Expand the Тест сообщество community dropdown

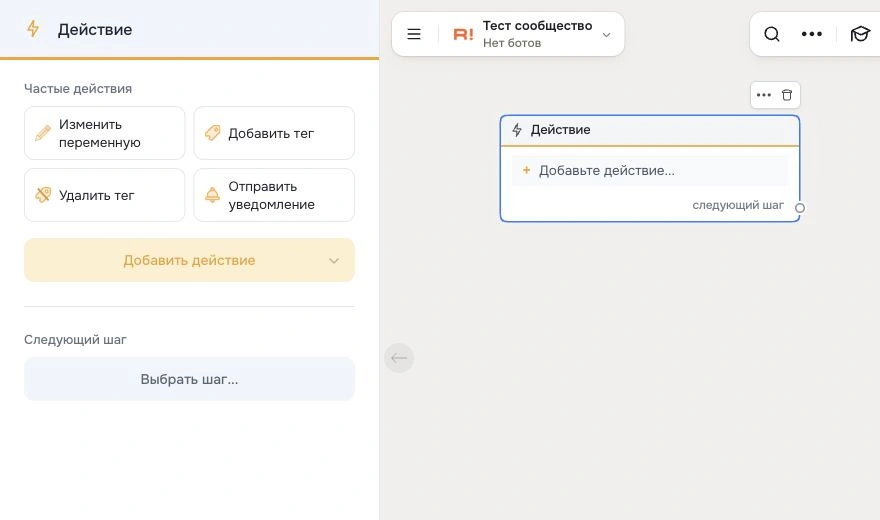click(x=606, y=35)
